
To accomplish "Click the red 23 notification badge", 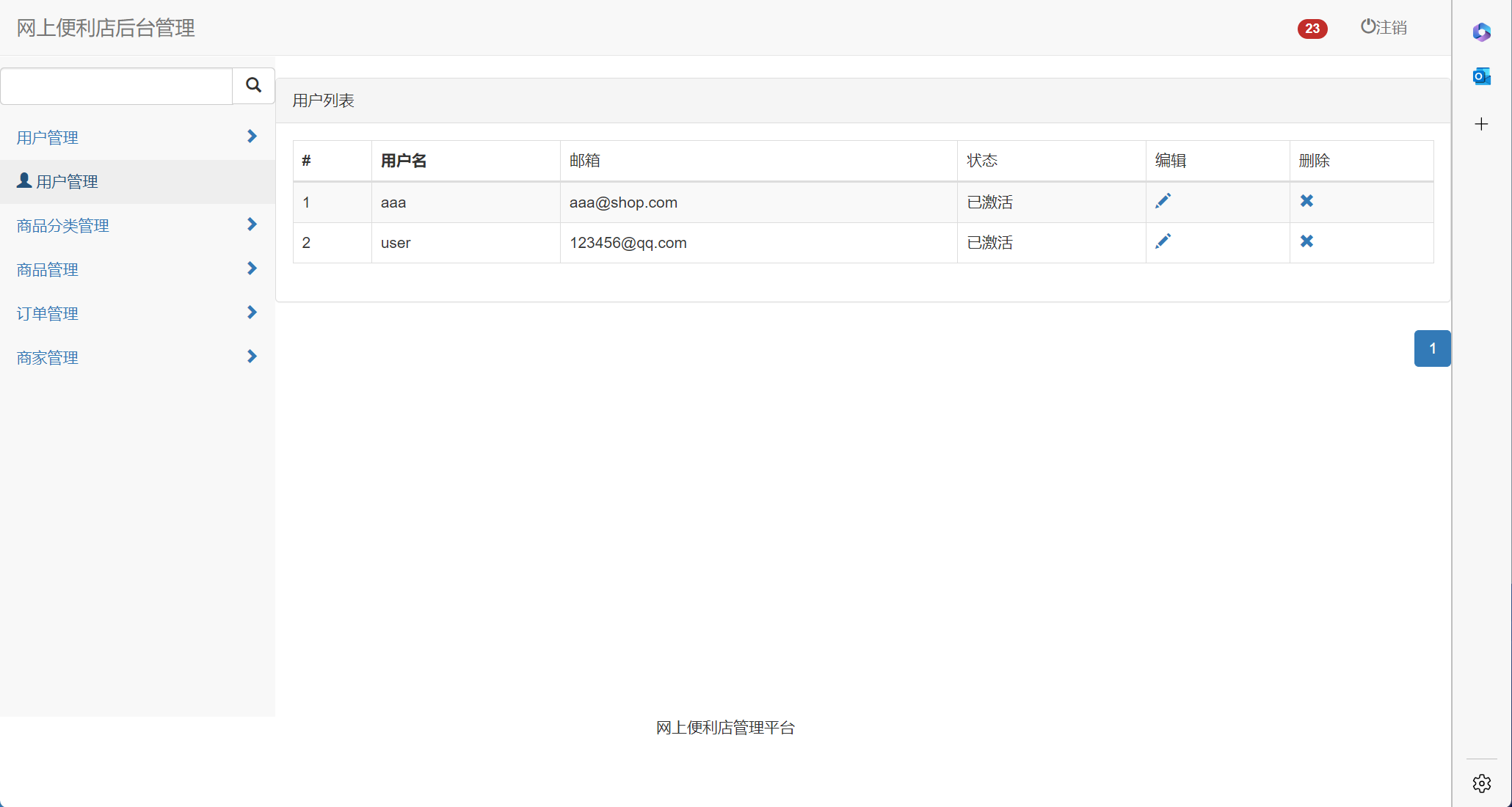I will pyautogui.click(x=1312, y=29).
